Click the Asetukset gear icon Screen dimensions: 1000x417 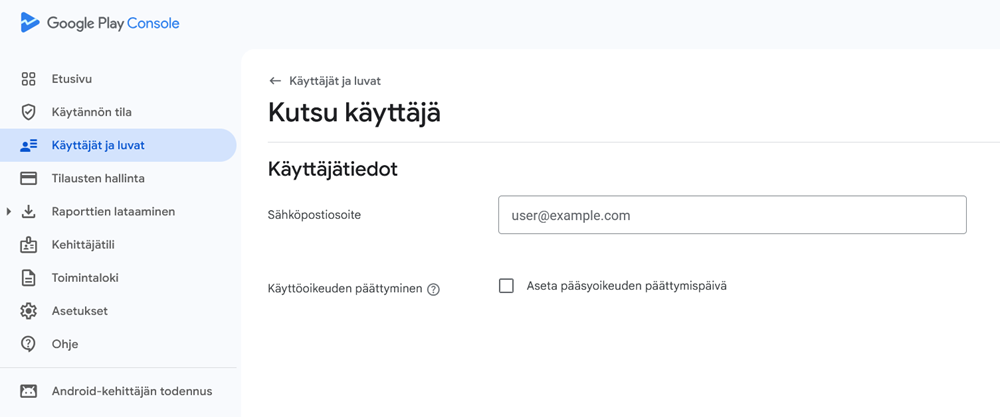(29, 311)
